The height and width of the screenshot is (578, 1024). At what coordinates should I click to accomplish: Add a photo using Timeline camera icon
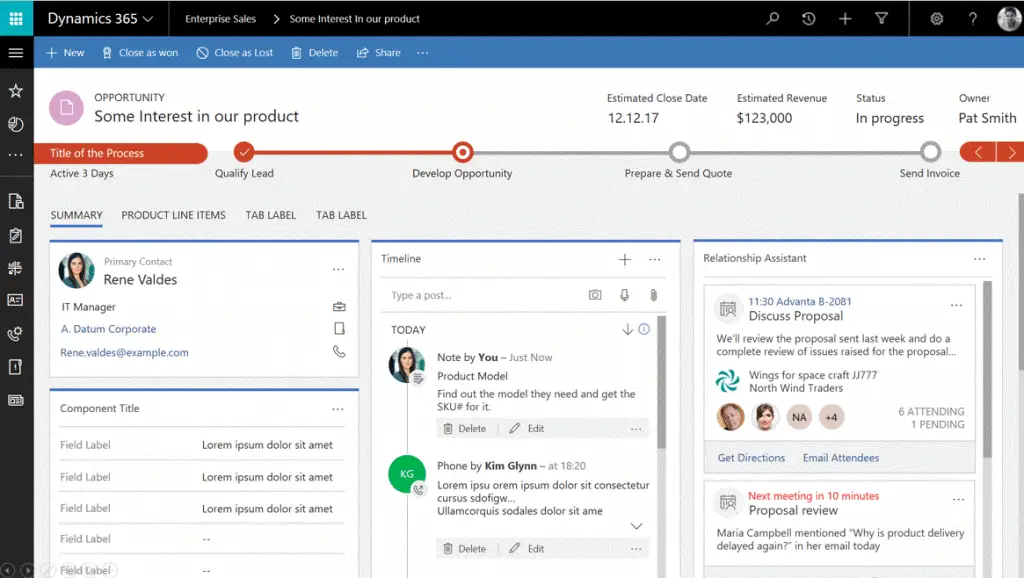pos(595,294)
